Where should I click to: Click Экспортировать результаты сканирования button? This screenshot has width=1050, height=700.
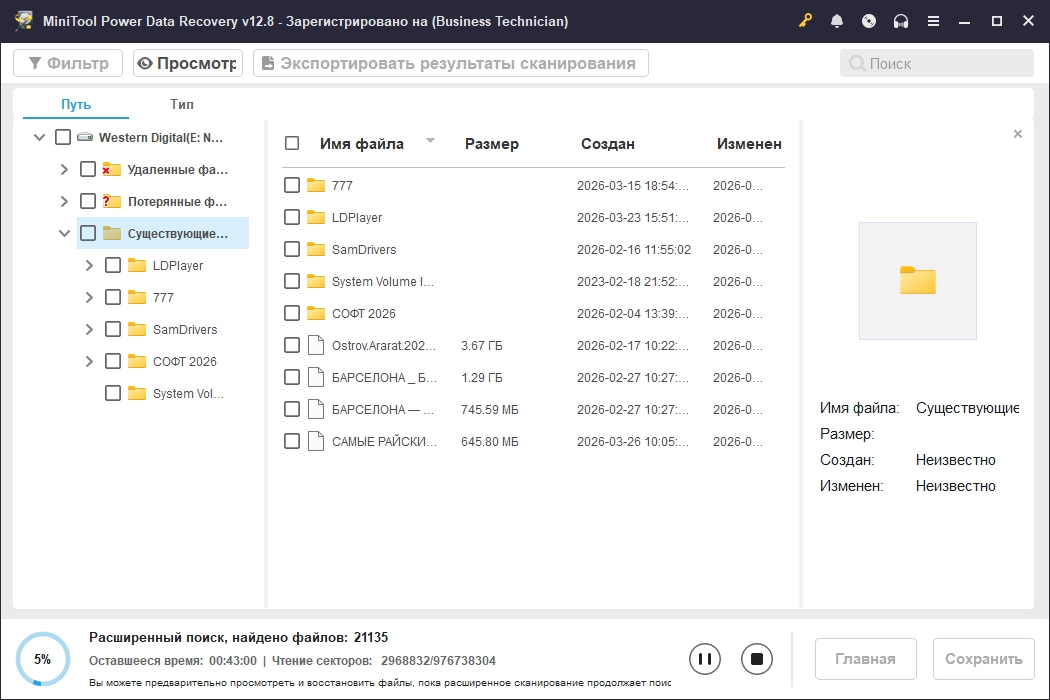[451, 63]
